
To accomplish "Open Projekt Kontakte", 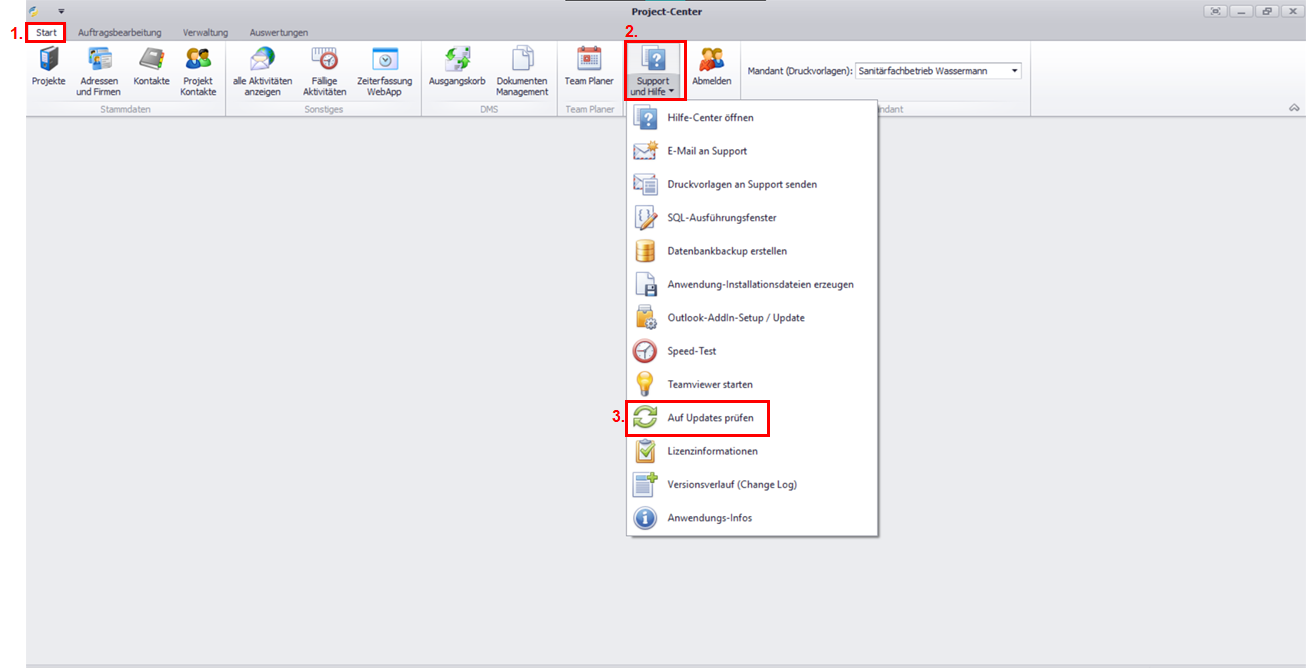I will click(198, 70).
